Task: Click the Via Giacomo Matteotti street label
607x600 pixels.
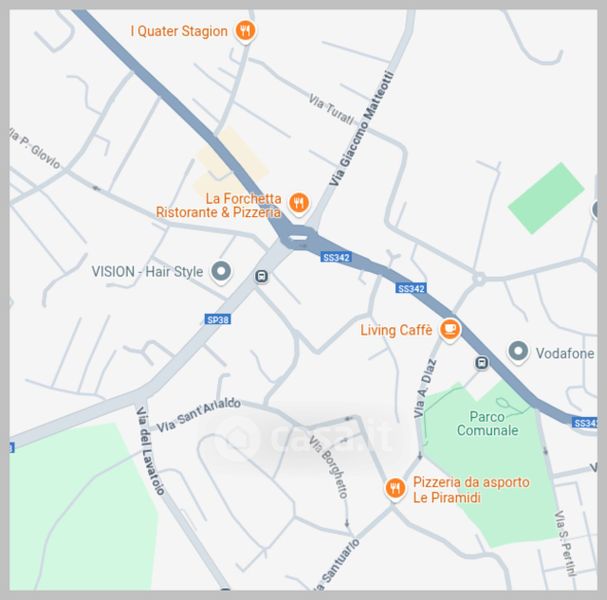Action: (362, 129)
